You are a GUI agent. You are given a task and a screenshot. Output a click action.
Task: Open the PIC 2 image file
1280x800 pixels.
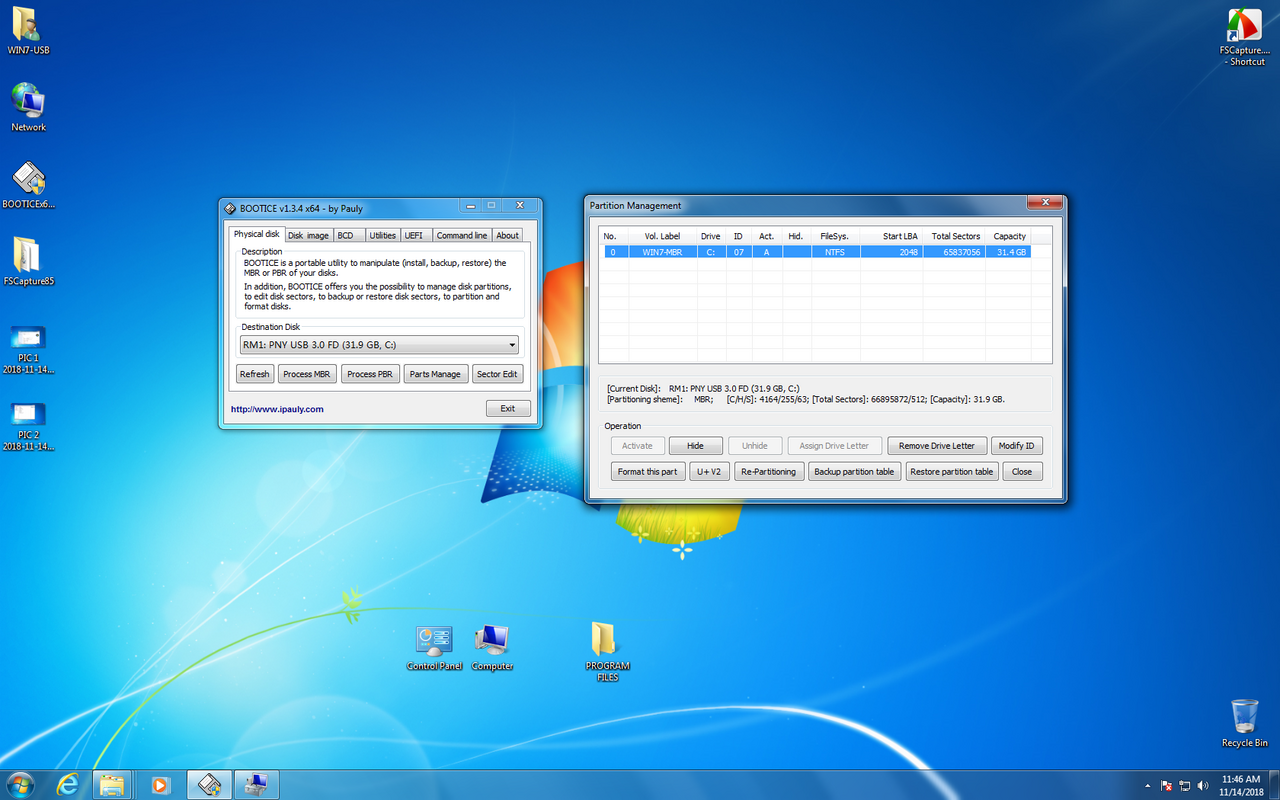click(28, 426)
